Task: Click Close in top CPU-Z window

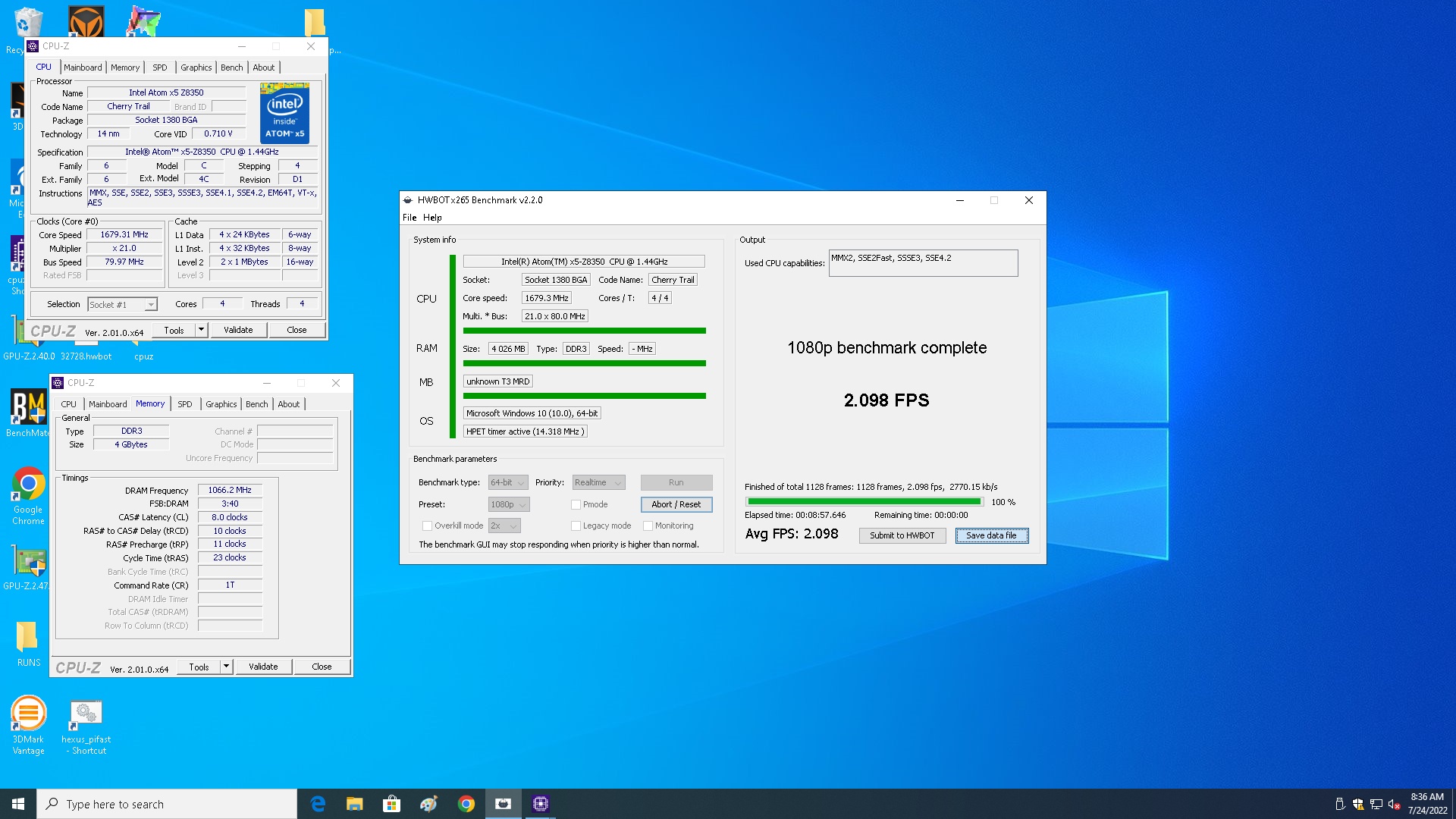Action: (x=297, y=330)
